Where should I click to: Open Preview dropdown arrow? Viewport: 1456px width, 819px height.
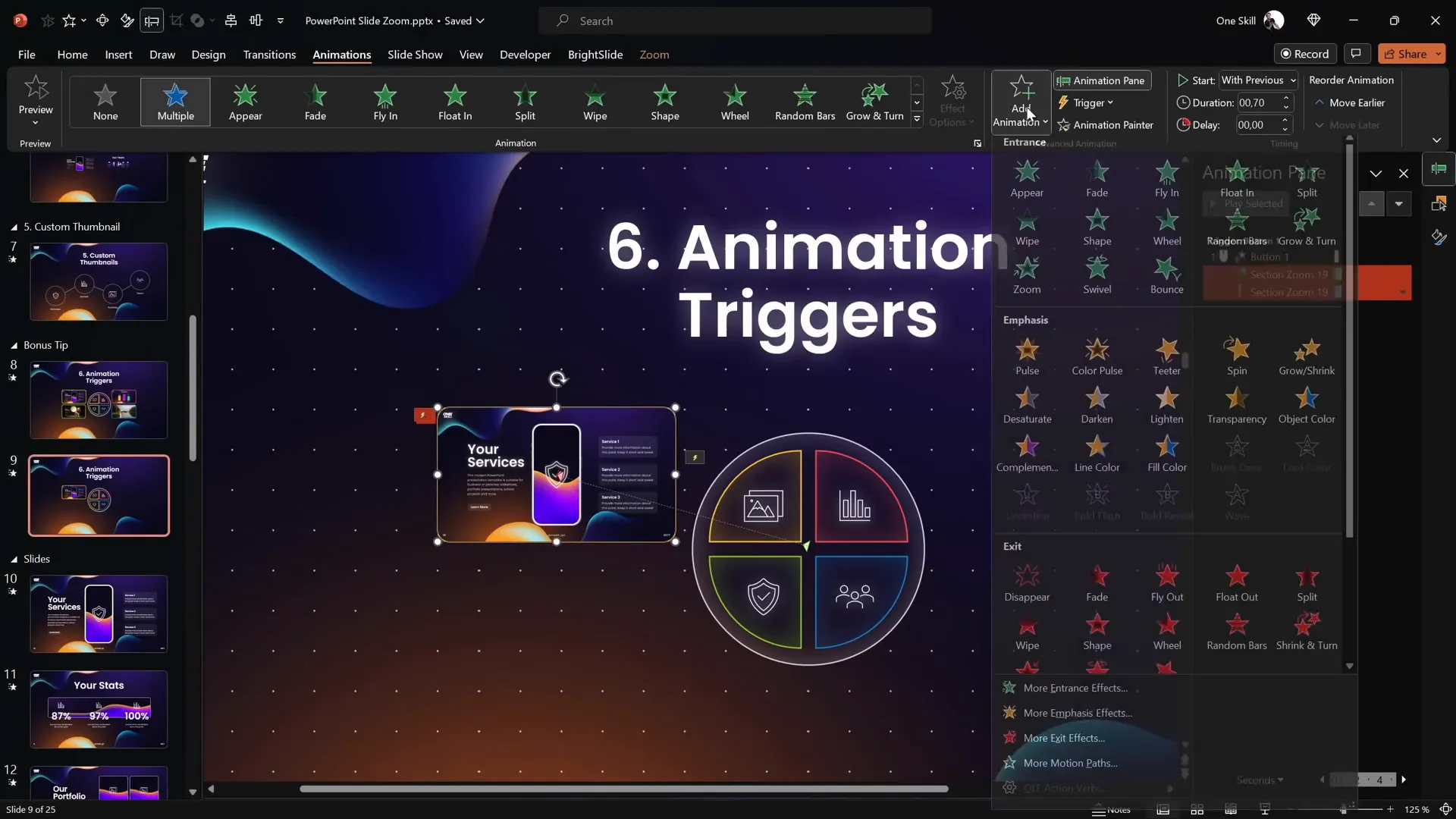pos(36,122)
